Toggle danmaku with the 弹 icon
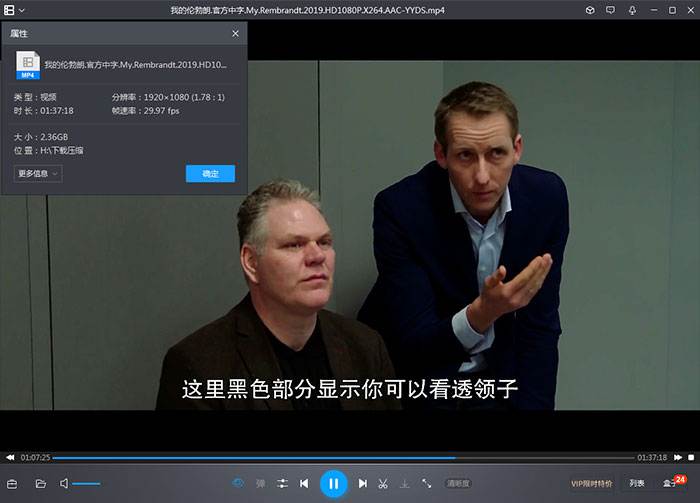The width and height of the screenshot is (700, 503). pyautogui.click(x=261, y=483)
